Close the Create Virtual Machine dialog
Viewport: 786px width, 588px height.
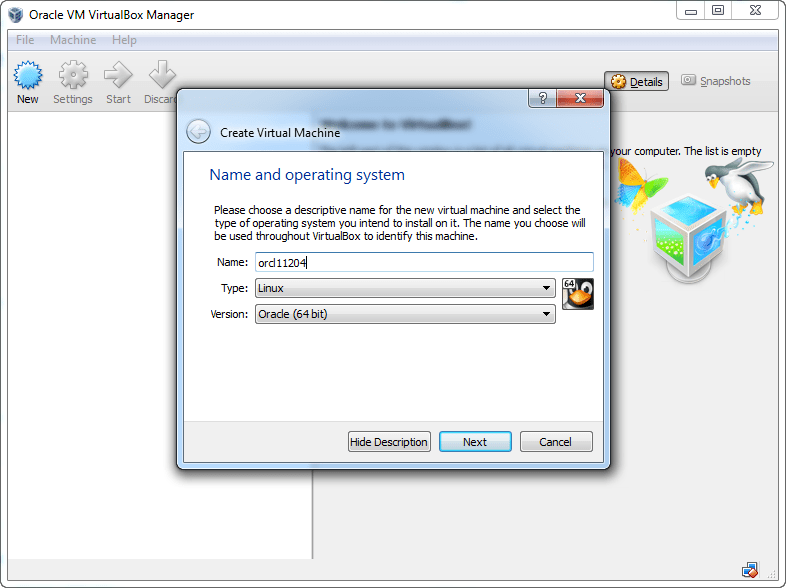click(x=580, y=98)
